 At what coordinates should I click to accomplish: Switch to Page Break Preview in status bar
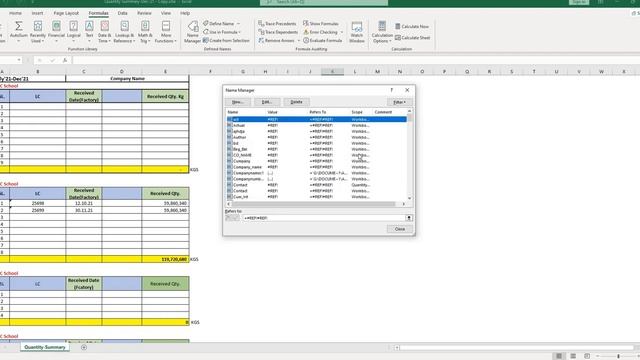pos(587,356)
